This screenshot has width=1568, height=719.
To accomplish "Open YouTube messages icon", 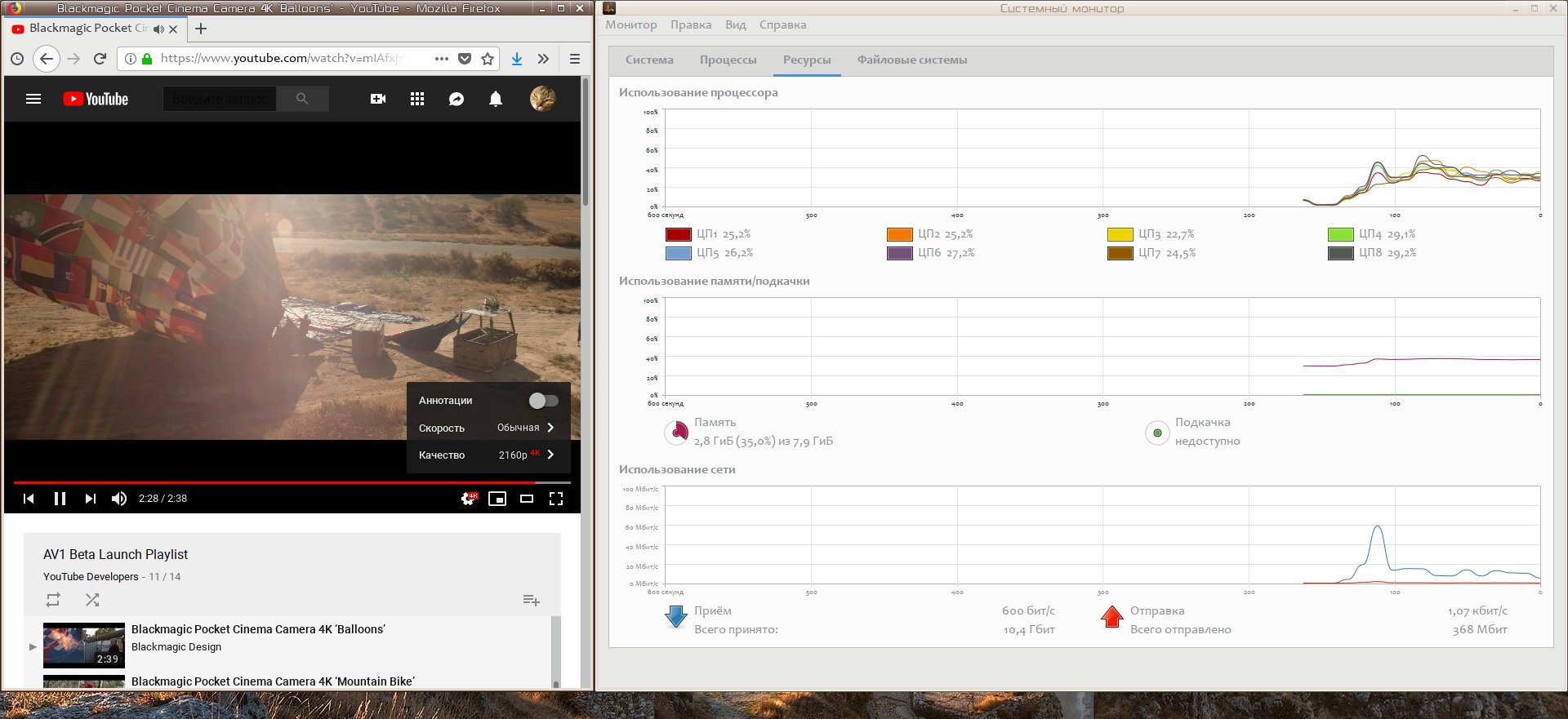I will pos(457,100).
